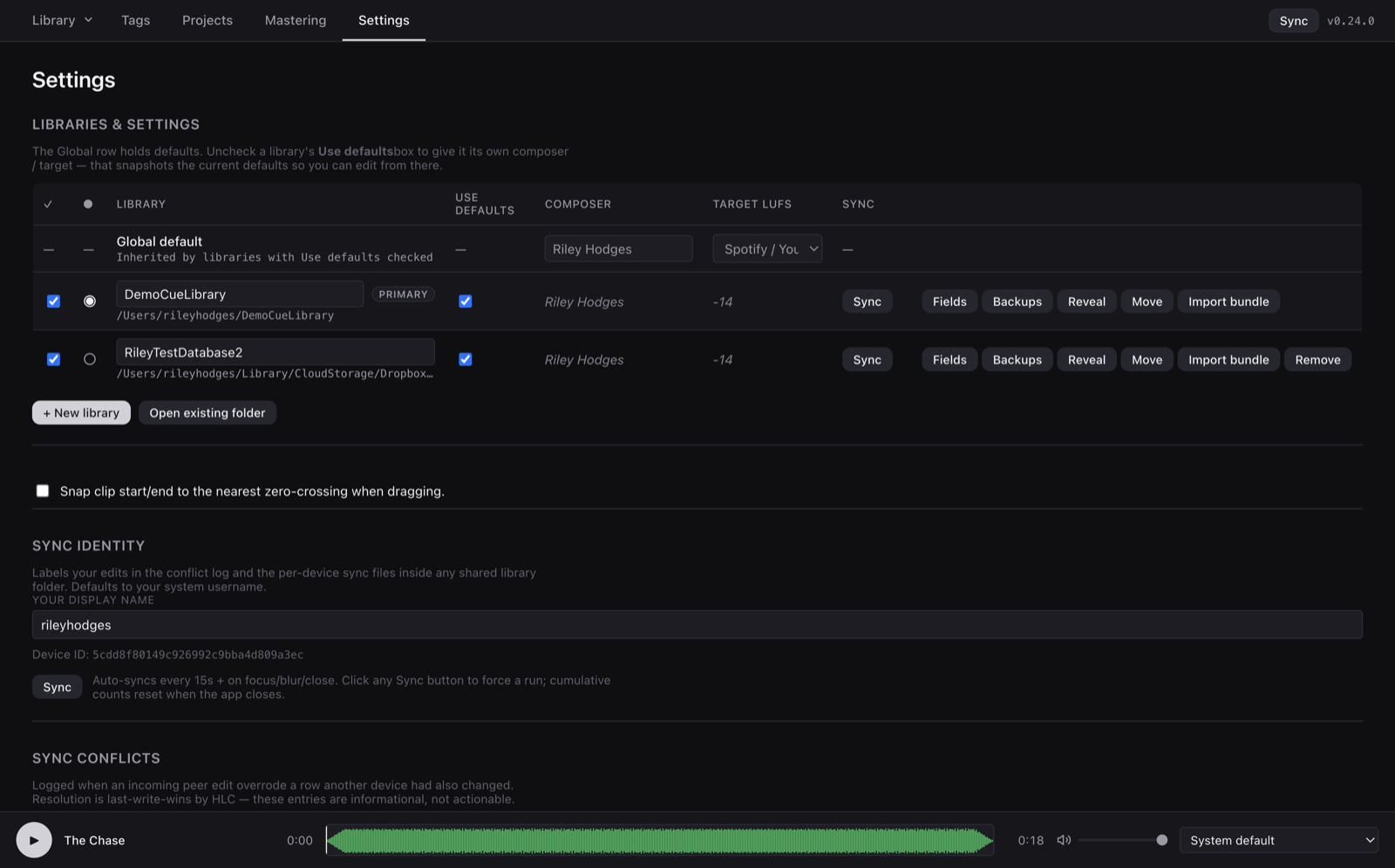
Task: Uncheck the RileyTestDatabase2 enabled checkbox
Action: (x=53, y=359)
